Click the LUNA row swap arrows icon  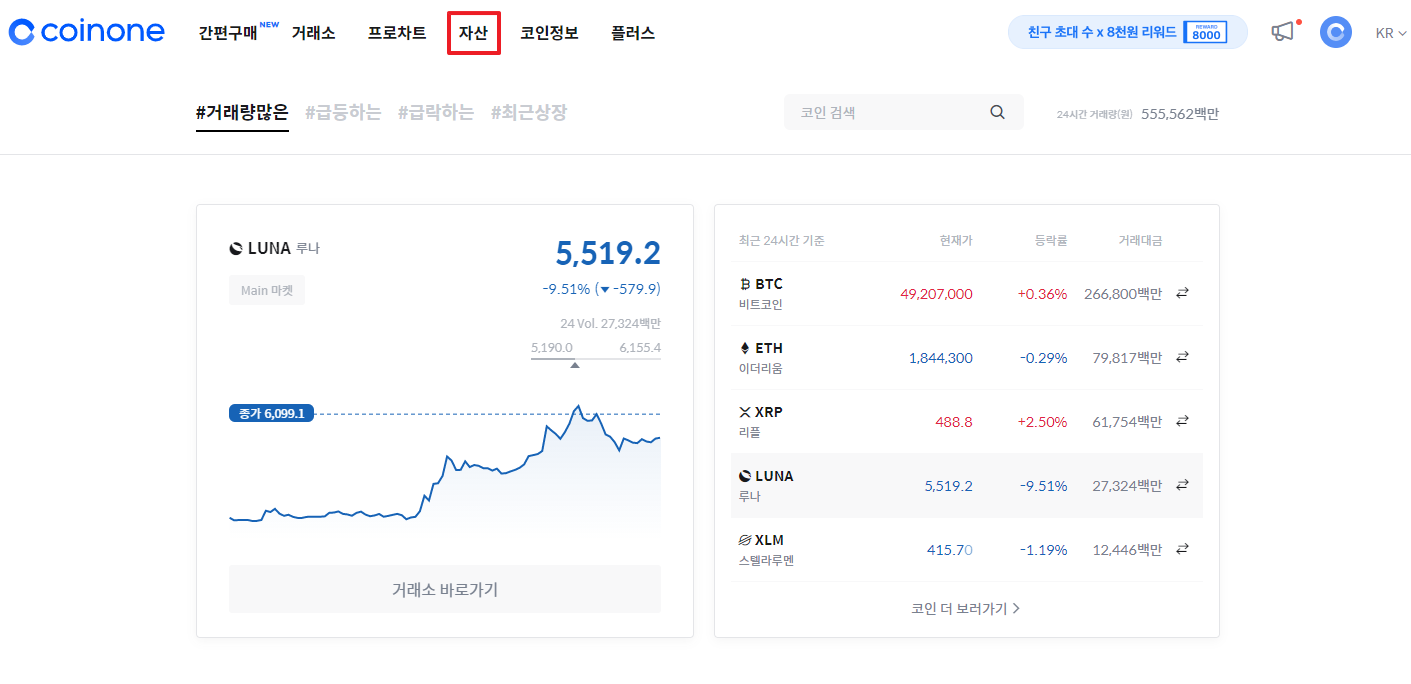1182,485
